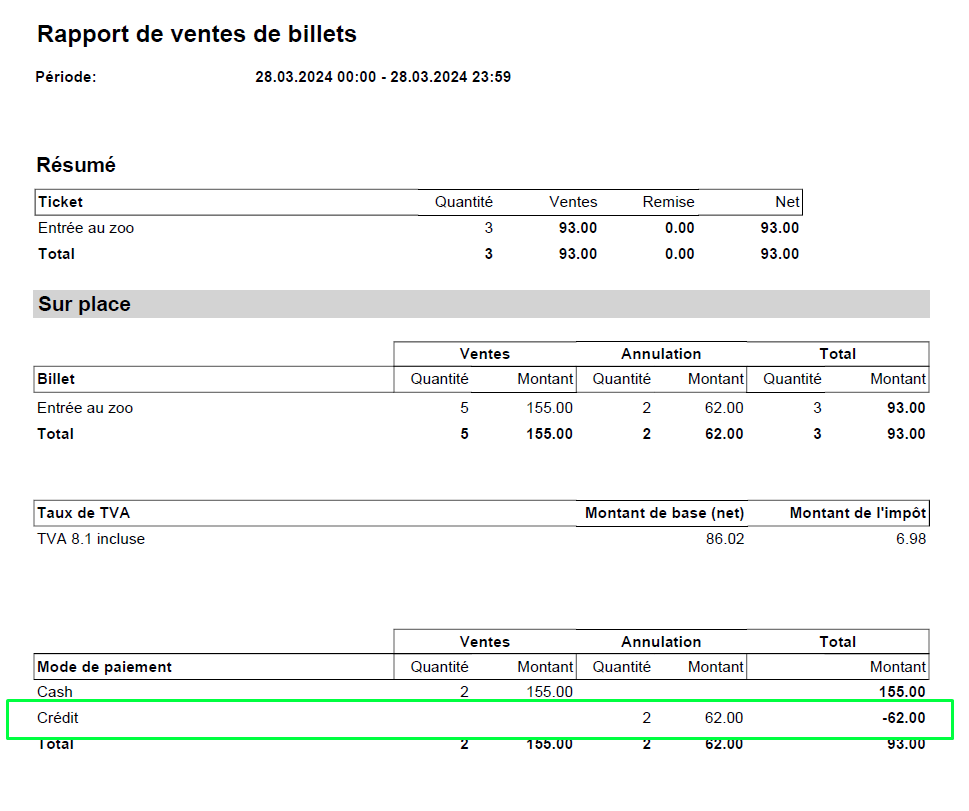Select the 'Période:' label

66,77
